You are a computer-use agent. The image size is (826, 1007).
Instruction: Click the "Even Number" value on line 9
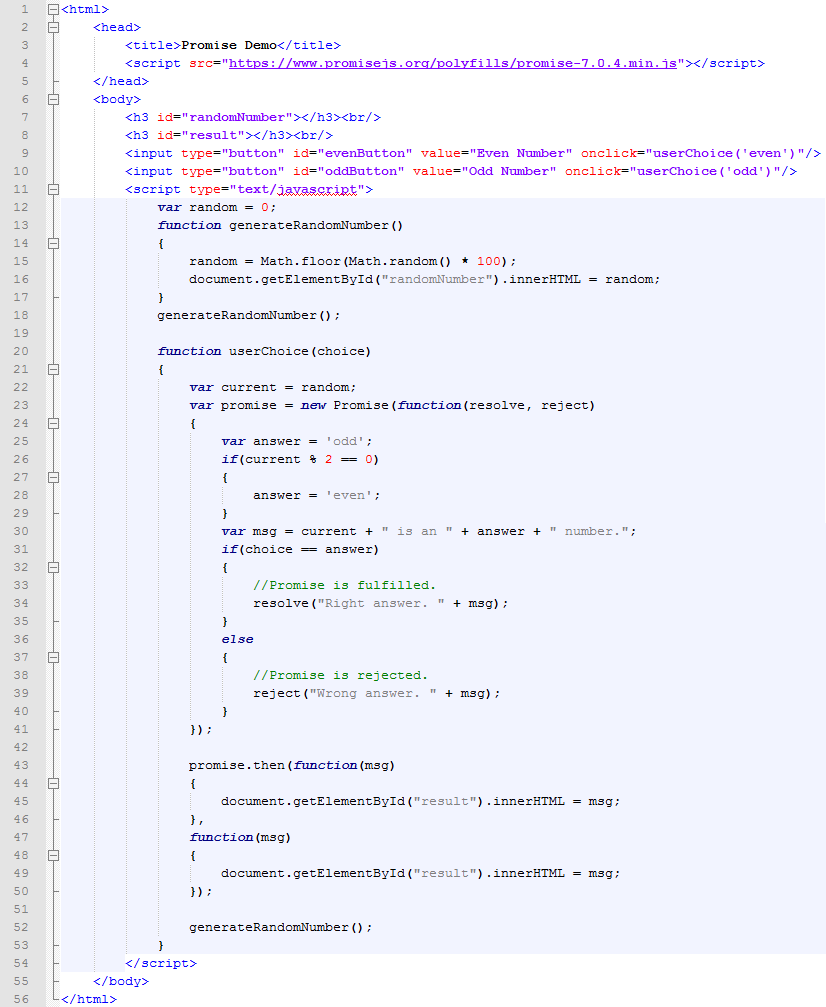pos(521,153)
